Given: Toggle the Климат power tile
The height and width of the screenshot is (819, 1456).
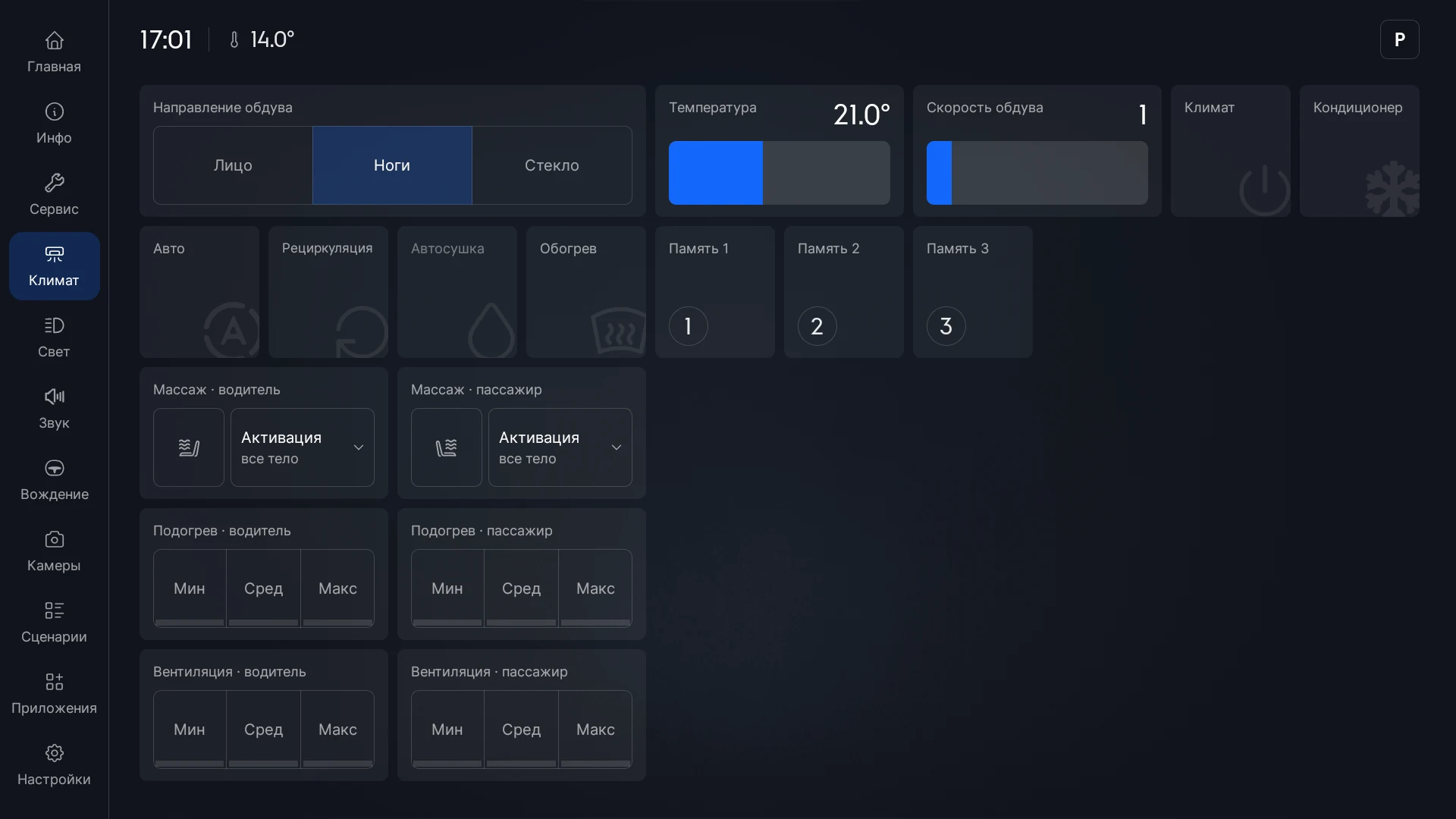Looking at the screenshot, I should [x=1231, y=151].
